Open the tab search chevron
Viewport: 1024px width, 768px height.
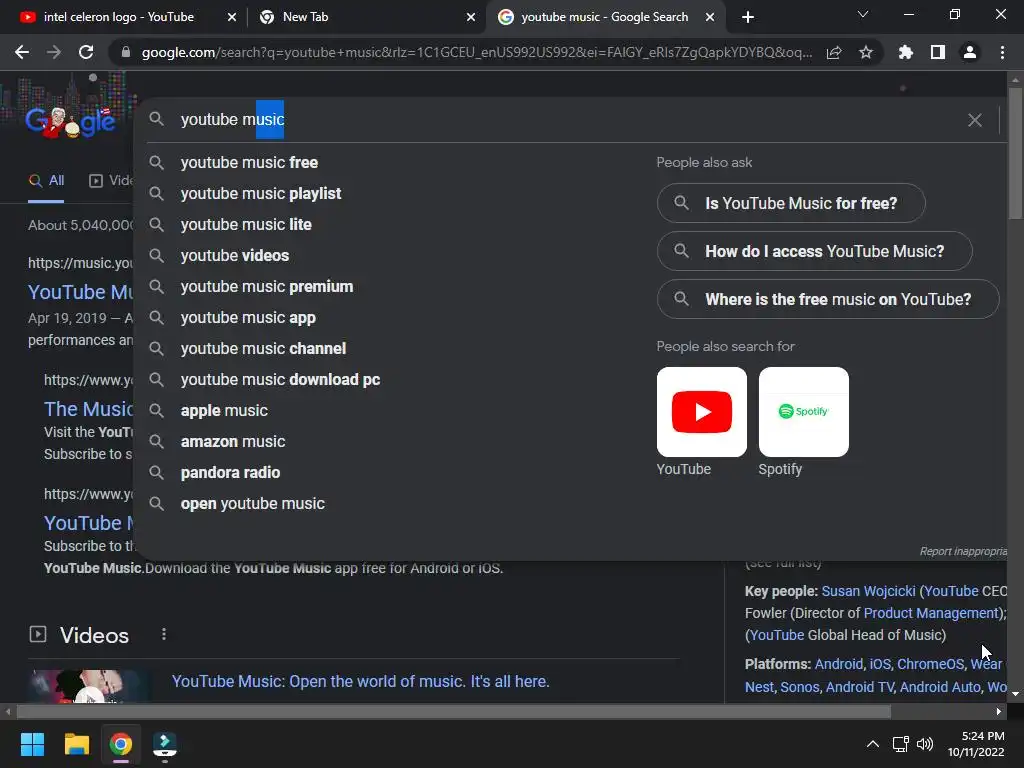pos(863,14)
